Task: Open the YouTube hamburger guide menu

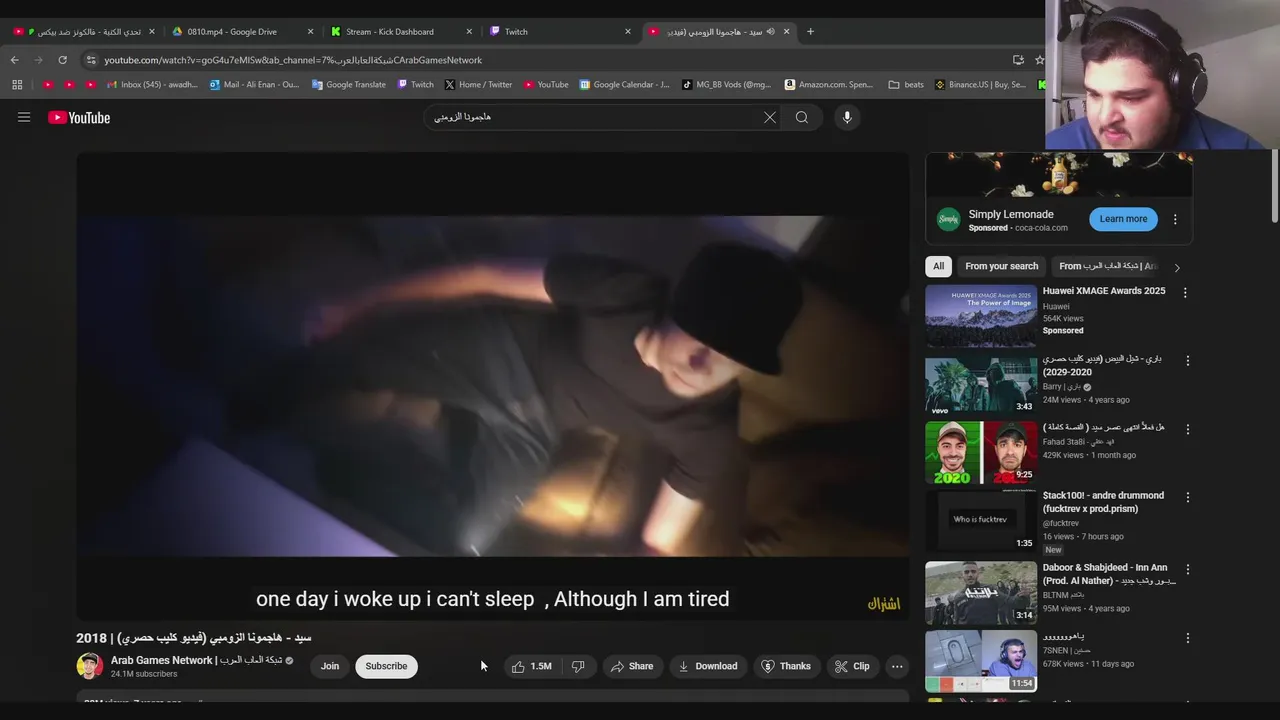Action: point(24,117)
